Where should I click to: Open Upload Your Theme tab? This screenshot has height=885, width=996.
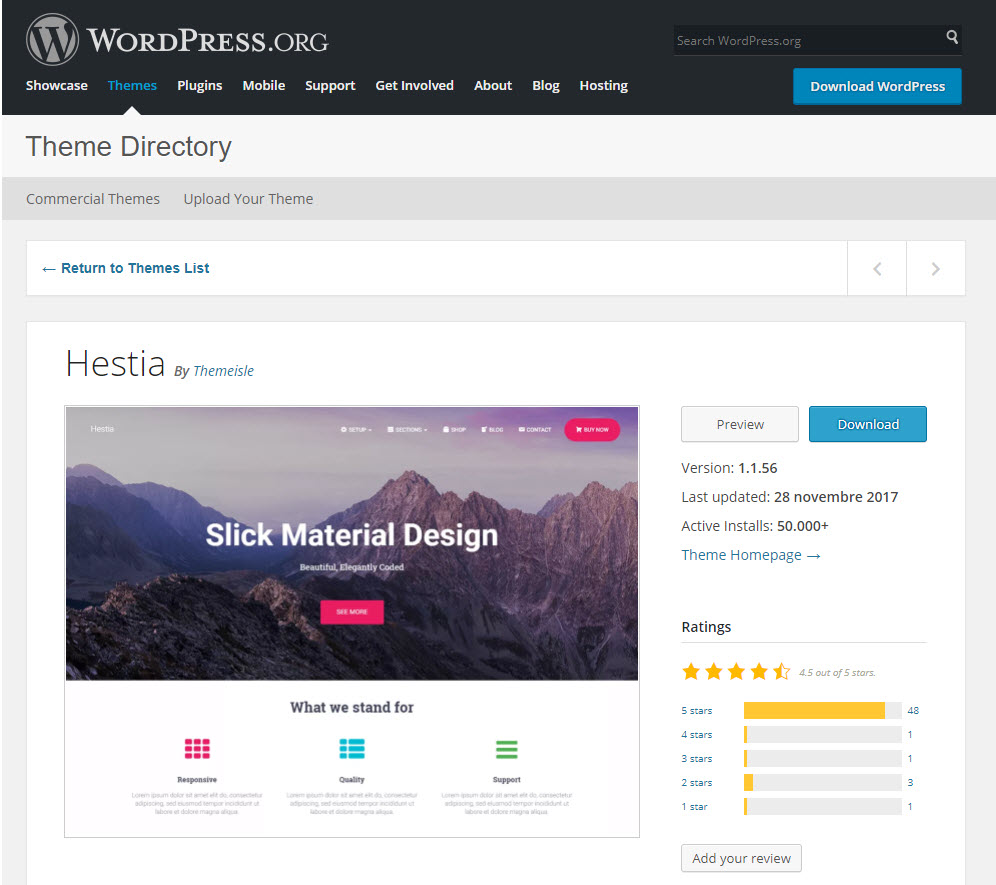(x=248, y=198)
